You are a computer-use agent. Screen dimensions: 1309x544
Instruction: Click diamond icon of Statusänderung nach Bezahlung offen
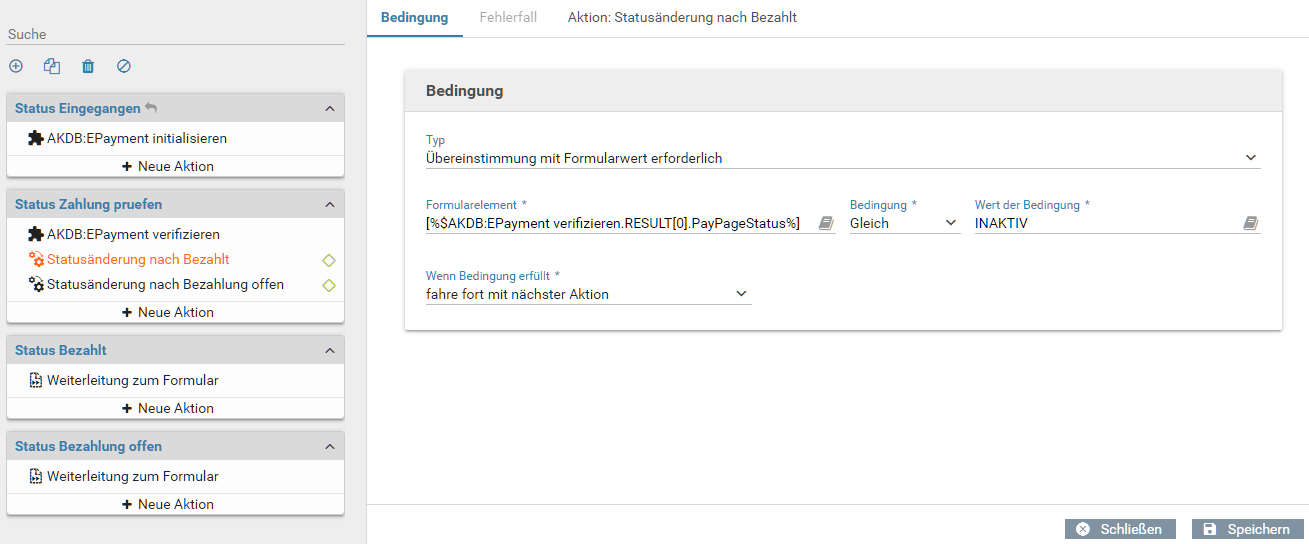tap(328, 285)
